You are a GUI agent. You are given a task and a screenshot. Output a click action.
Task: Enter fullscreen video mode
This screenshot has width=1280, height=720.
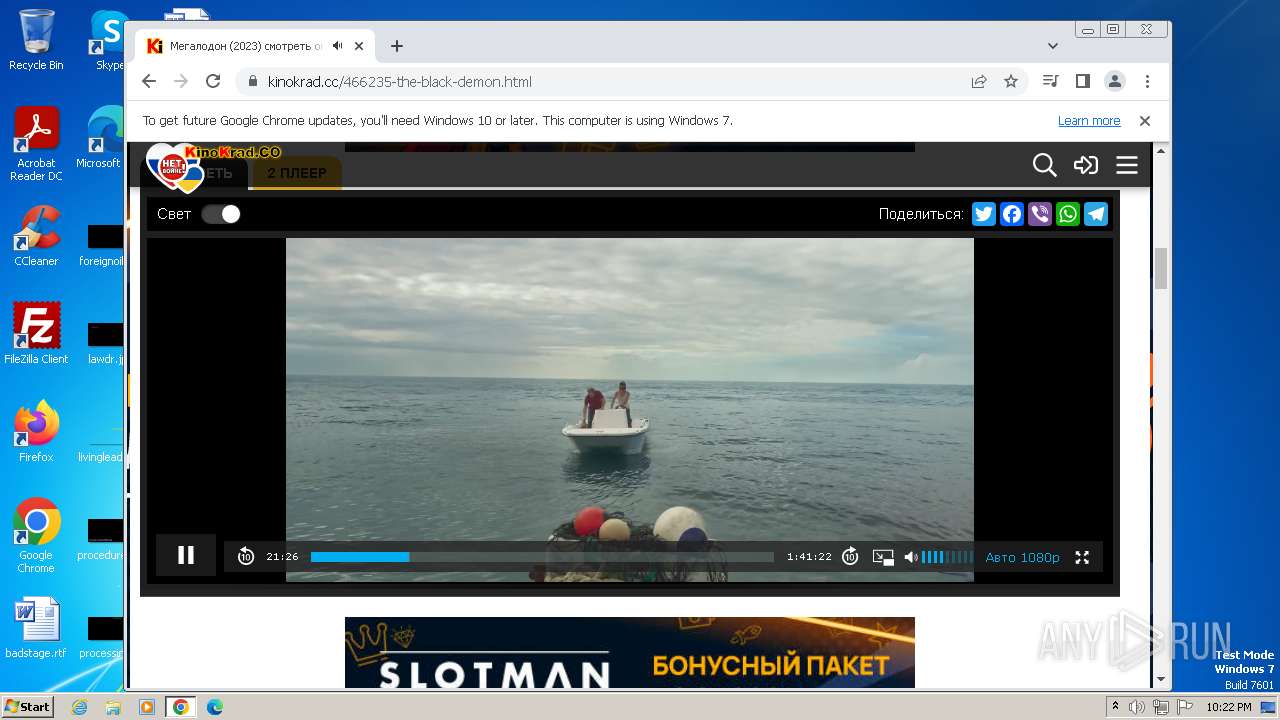point(1082,557)
